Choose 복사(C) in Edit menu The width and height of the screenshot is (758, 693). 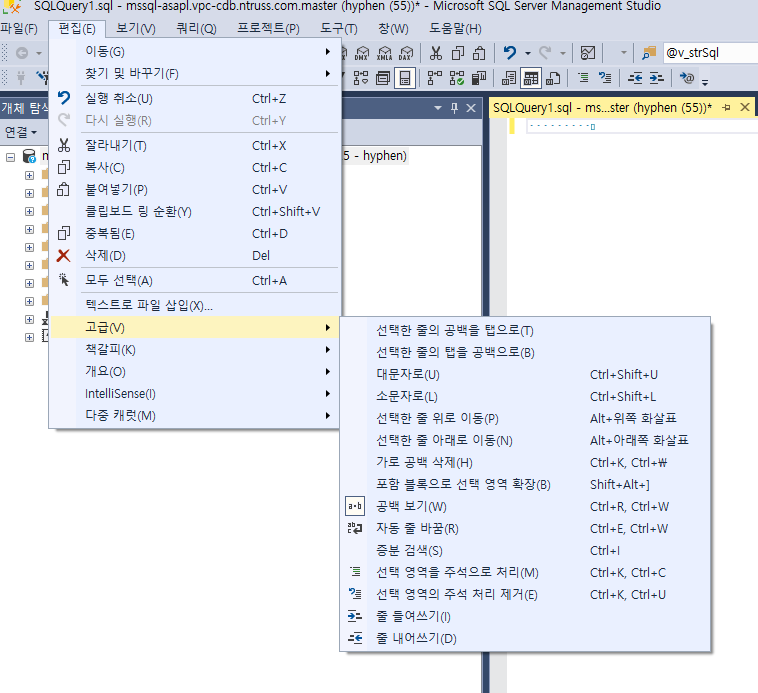click(195, 167)
